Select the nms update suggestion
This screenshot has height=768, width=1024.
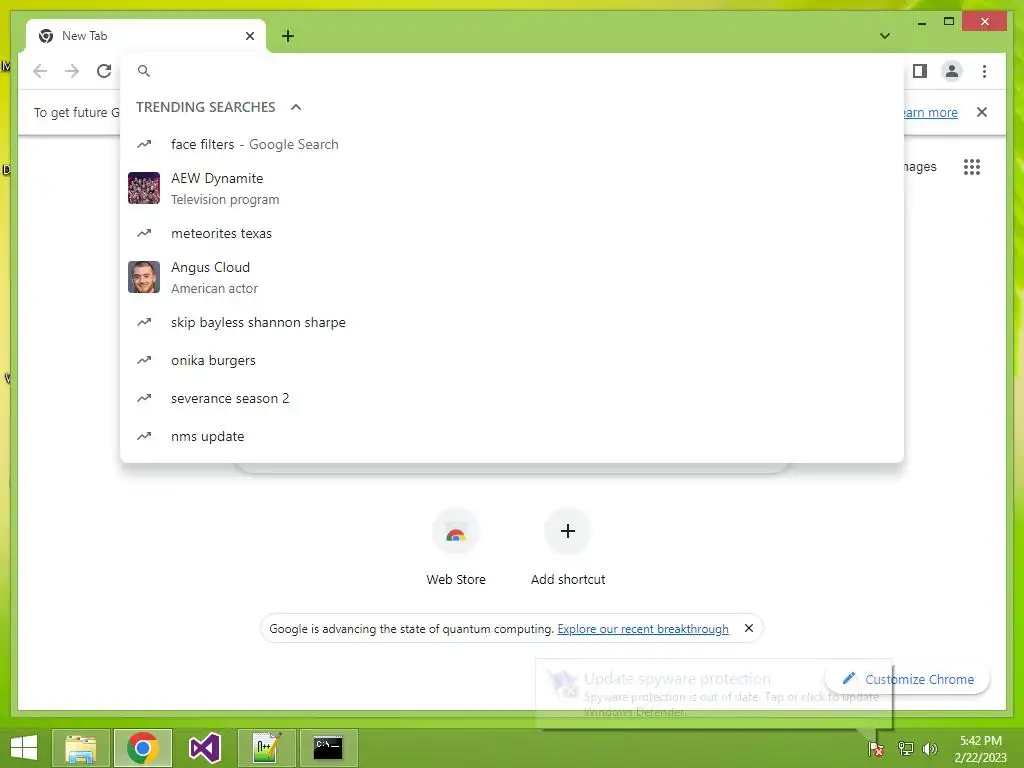point(512,436)
